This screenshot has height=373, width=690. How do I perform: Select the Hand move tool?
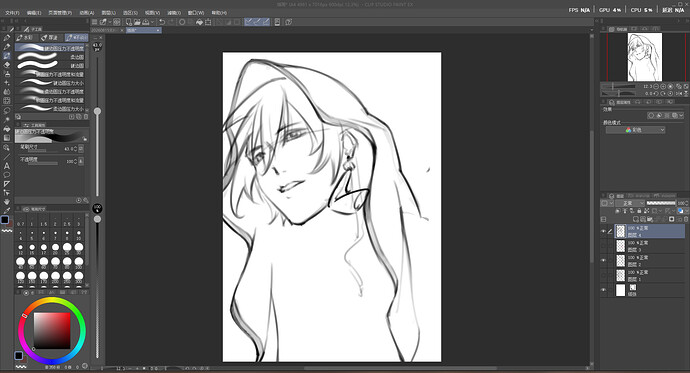click(7, 202)
